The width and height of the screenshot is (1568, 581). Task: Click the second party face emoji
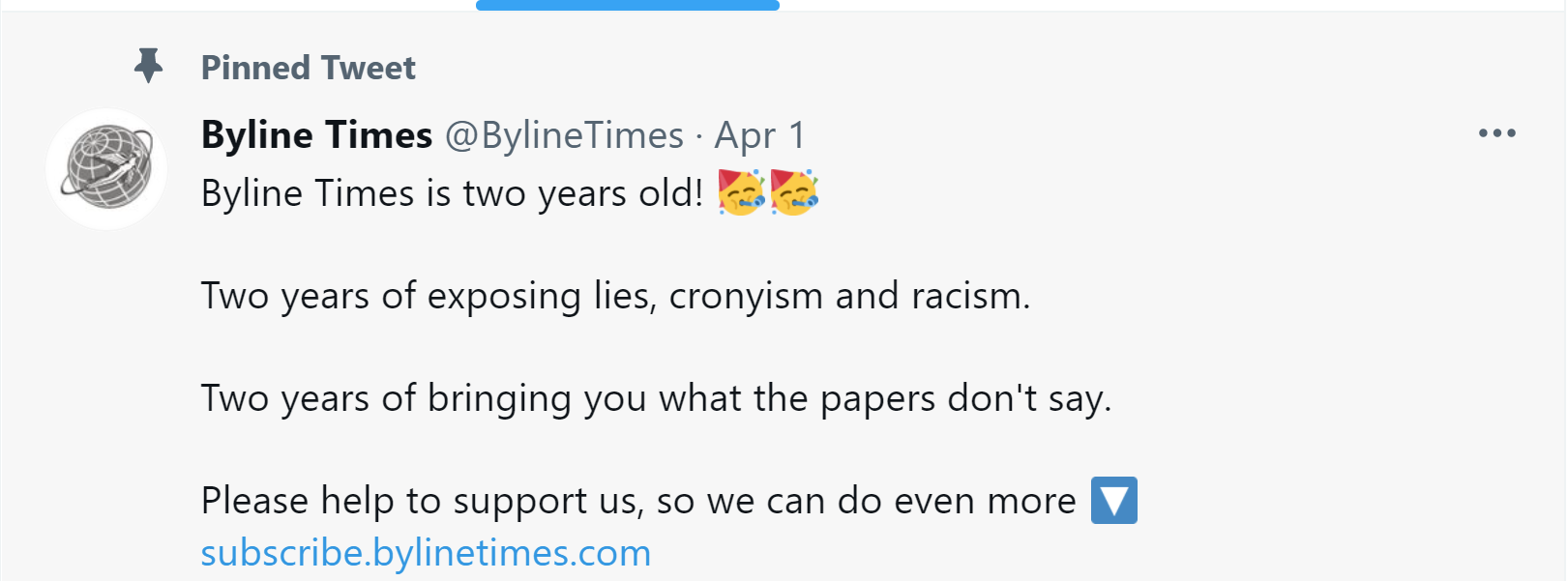click(794, 192)
